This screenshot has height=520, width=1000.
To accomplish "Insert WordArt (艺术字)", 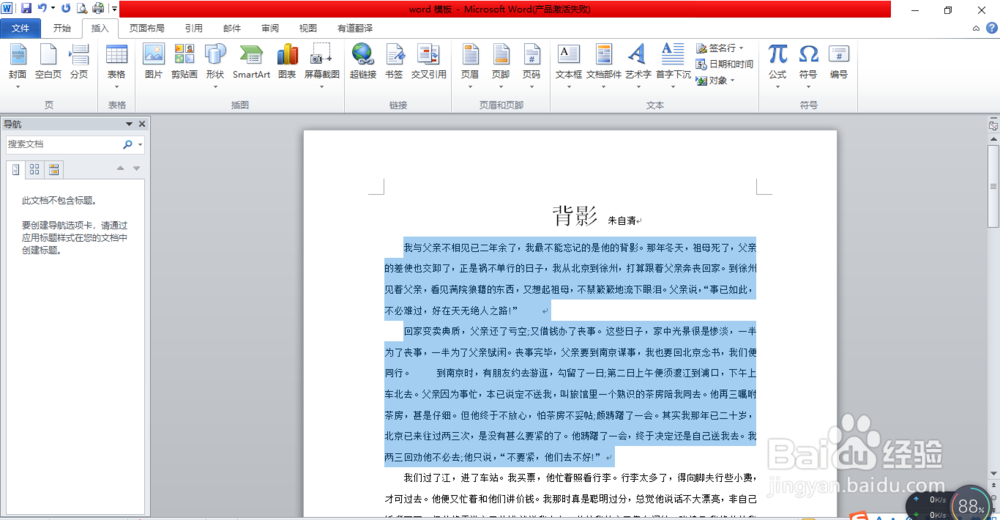I will tap(638, 65).
